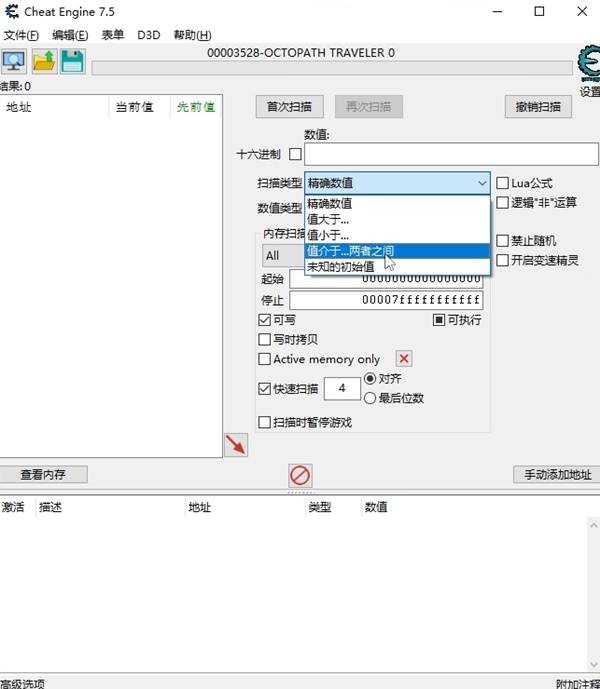Enable the 十六进制 checkbox
Image resolution: width=600 pixels, height=689 pixels.
tap(295, 154)
